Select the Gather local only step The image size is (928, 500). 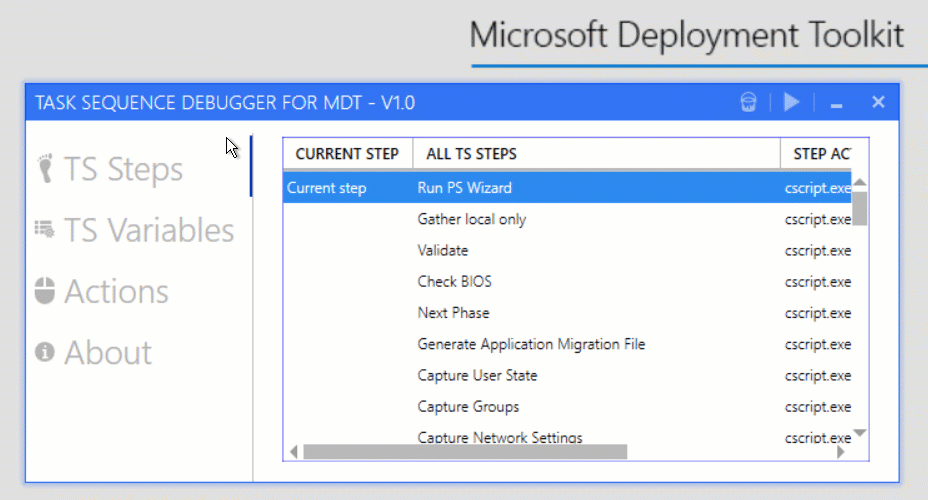click(471, 219)
